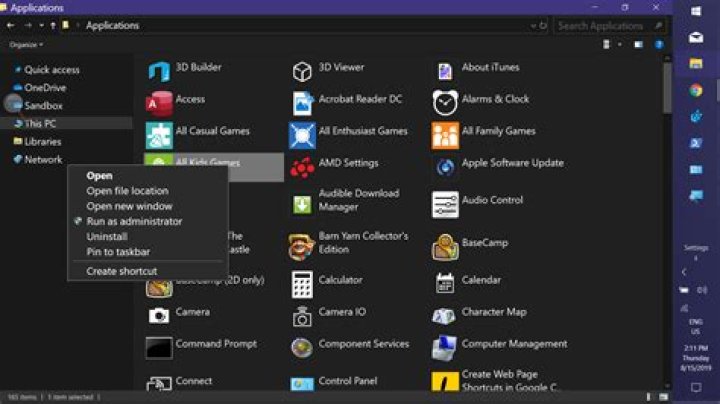The image size is (720, 404).
Task: Open the Mail taskbar icon
Action: 696,37
